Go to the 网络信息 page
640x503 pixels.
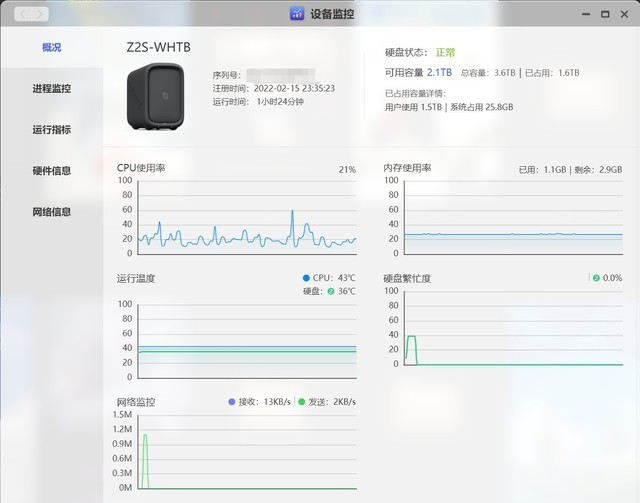[51, 212]
